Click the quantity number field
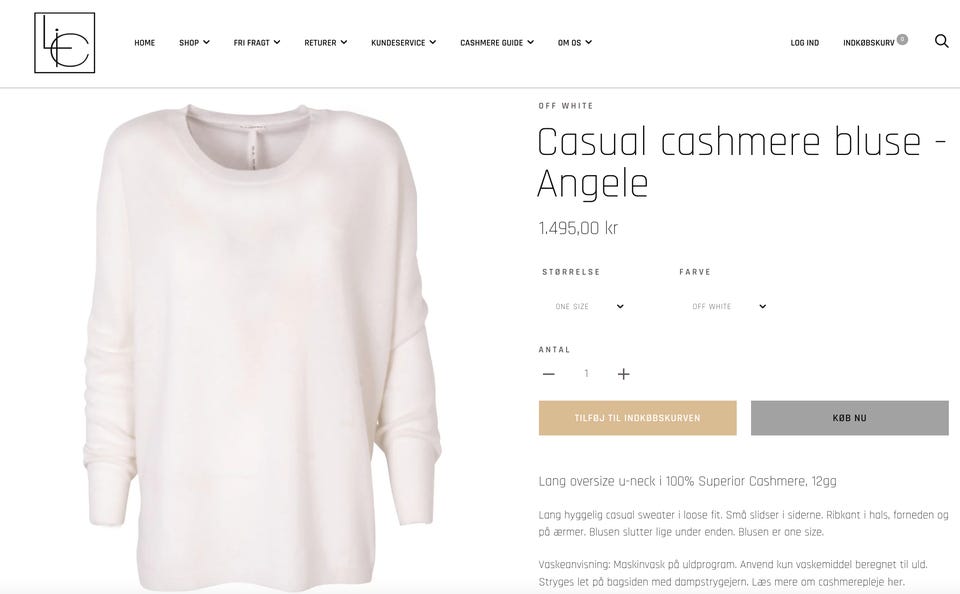960x594 pixels. click(x=586, y=374)
